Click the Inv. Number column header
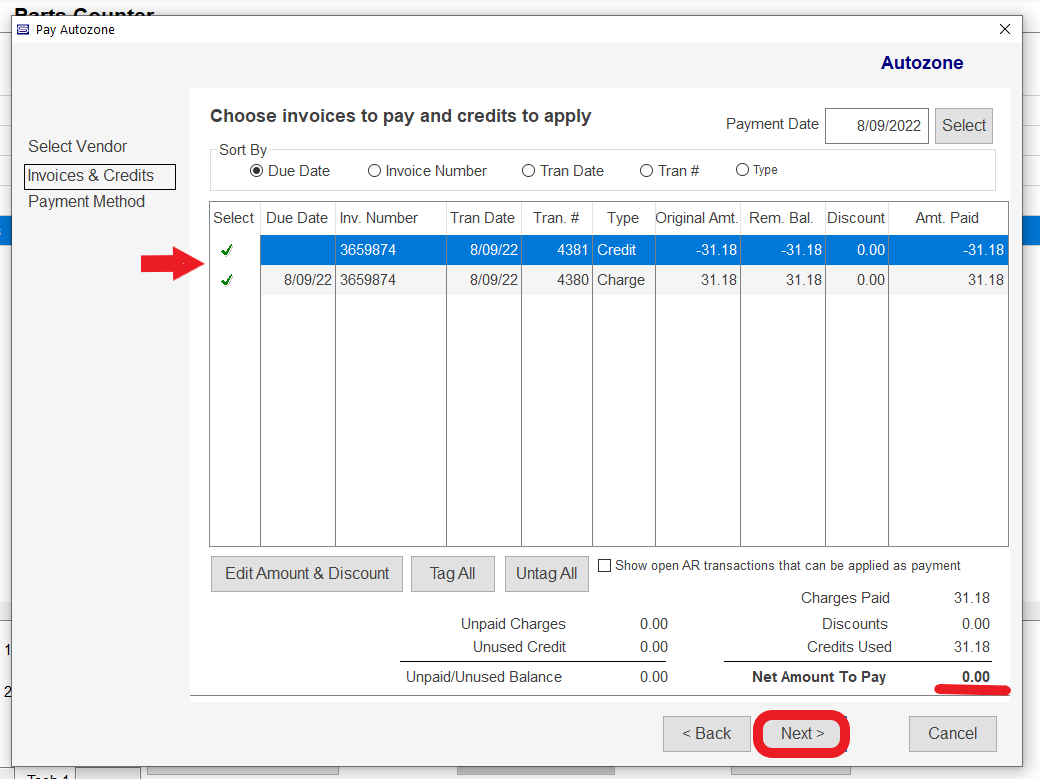Viewport: 1040px width, 779px height. [x=391, y=218]
